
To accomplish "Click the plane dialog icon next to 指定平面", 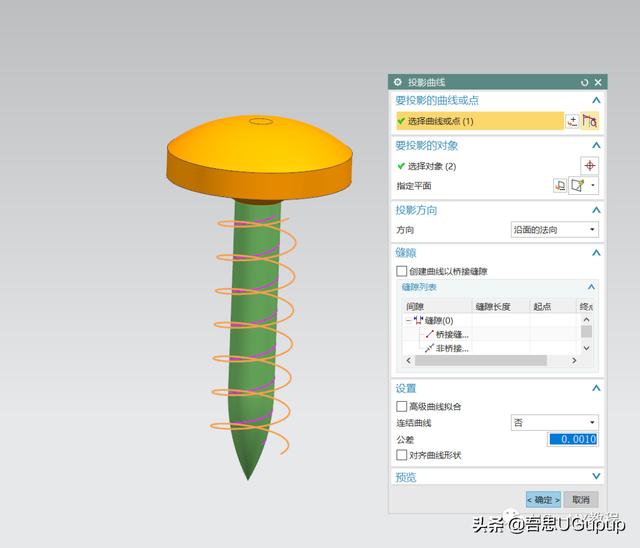I will 560,186.
